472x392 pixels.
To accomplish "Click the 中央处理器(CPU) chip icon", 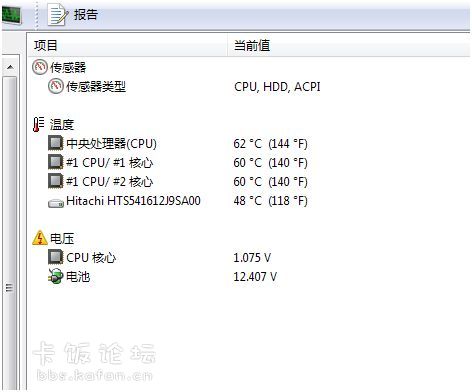I will (x=56, y=143).
